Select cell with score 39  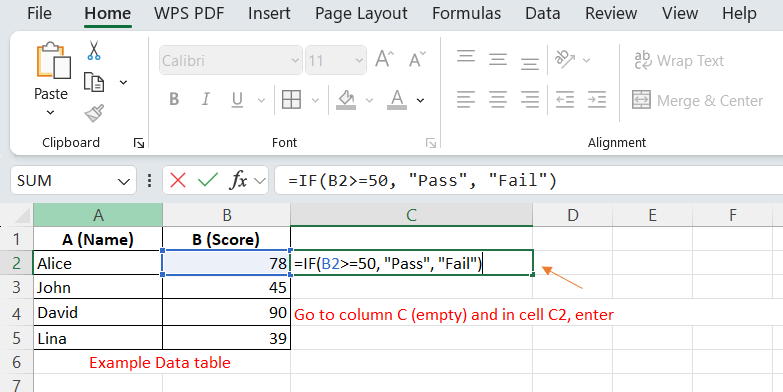coord(226,338)
